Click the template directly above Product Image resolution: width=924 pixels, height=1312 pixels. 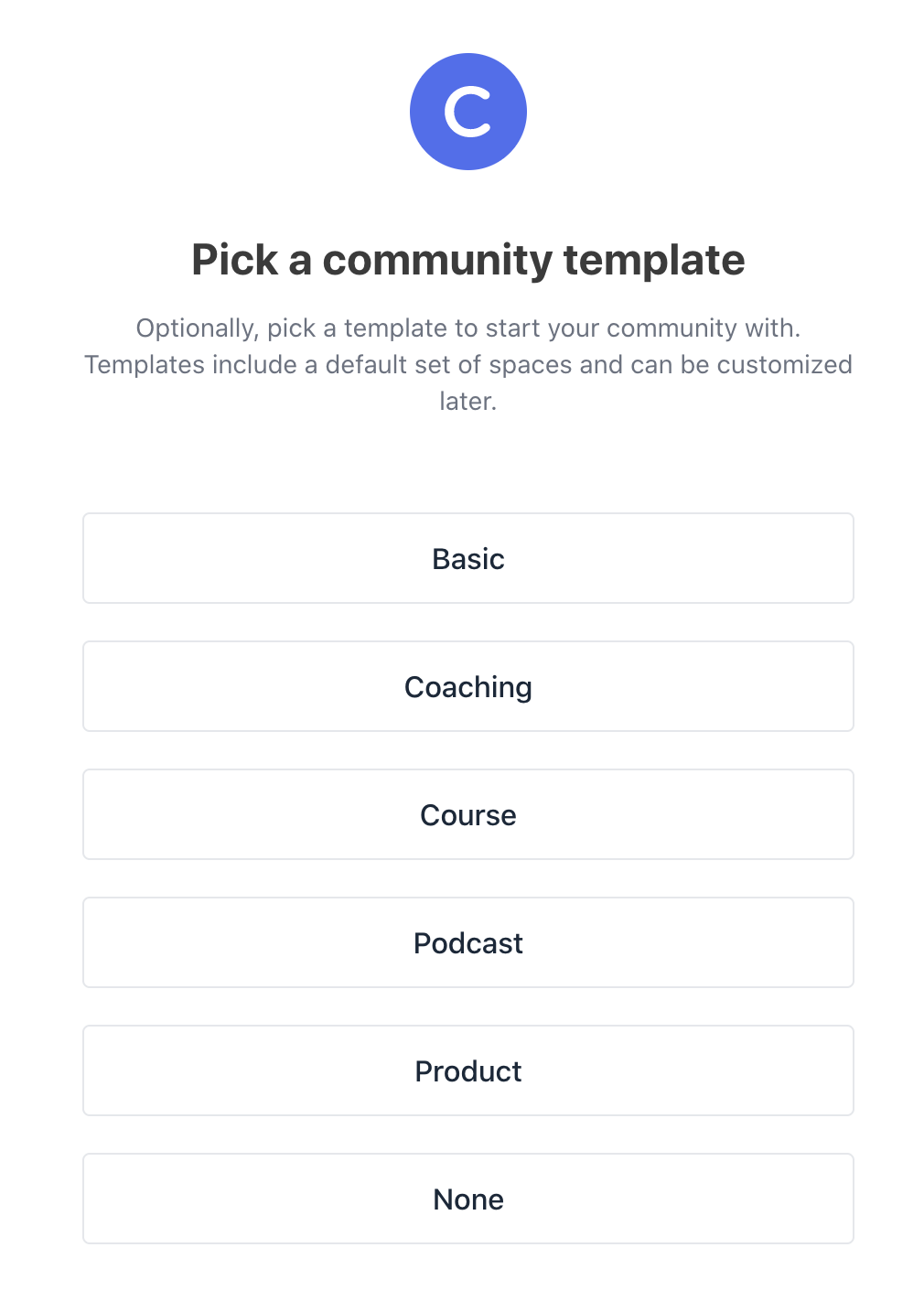[x=468, y=942]
